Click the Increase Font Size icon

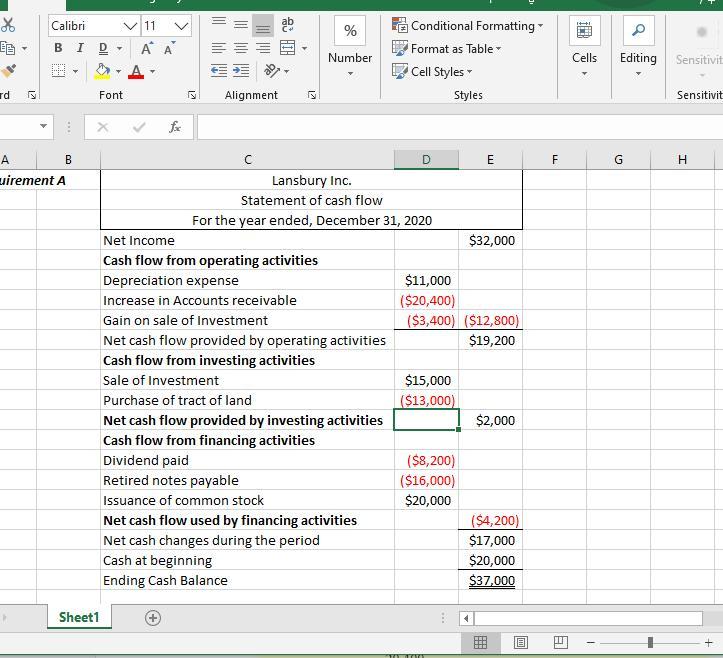(x=147, y=48)
